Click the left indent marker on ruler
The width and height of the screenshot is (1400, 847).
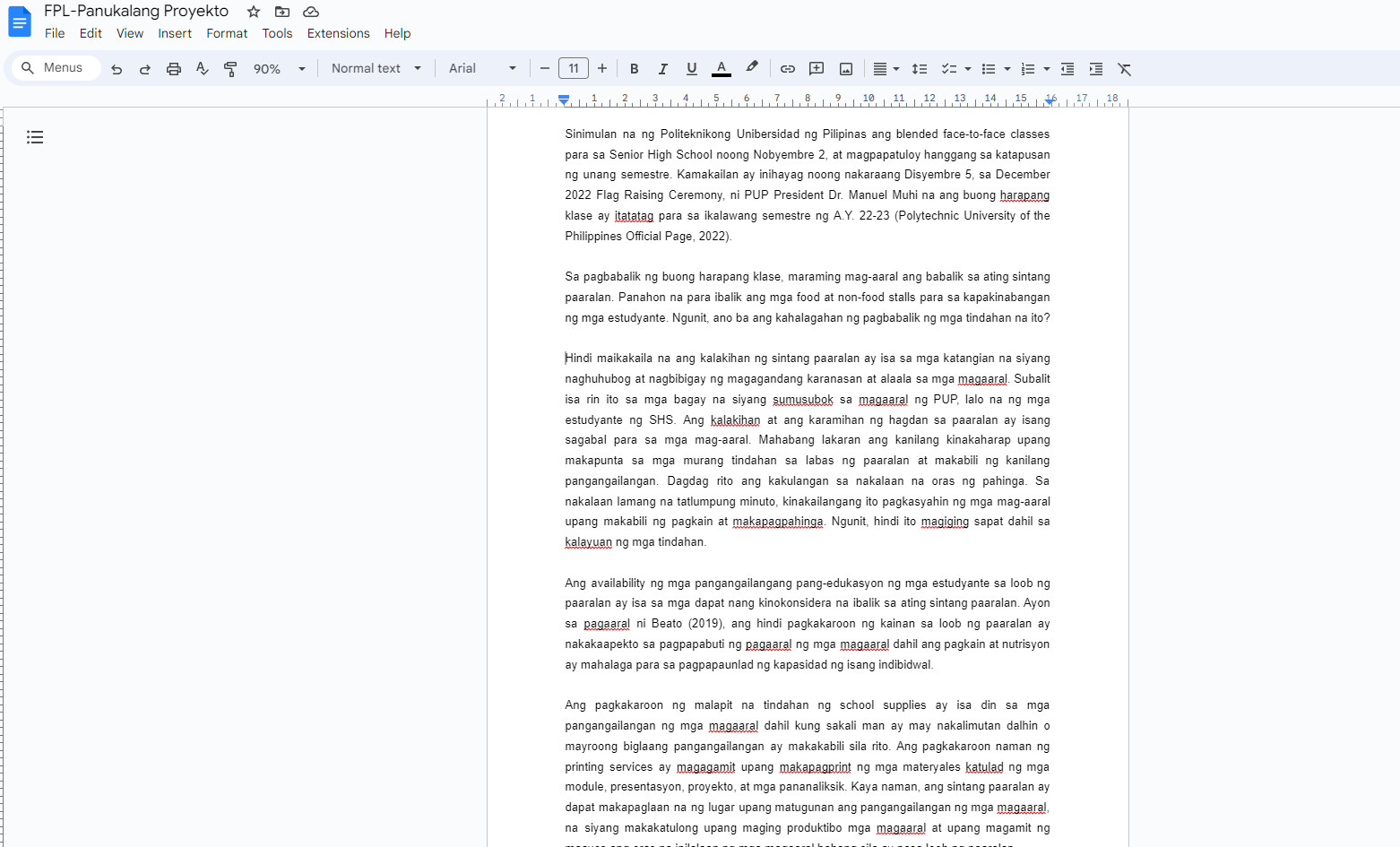564,100
